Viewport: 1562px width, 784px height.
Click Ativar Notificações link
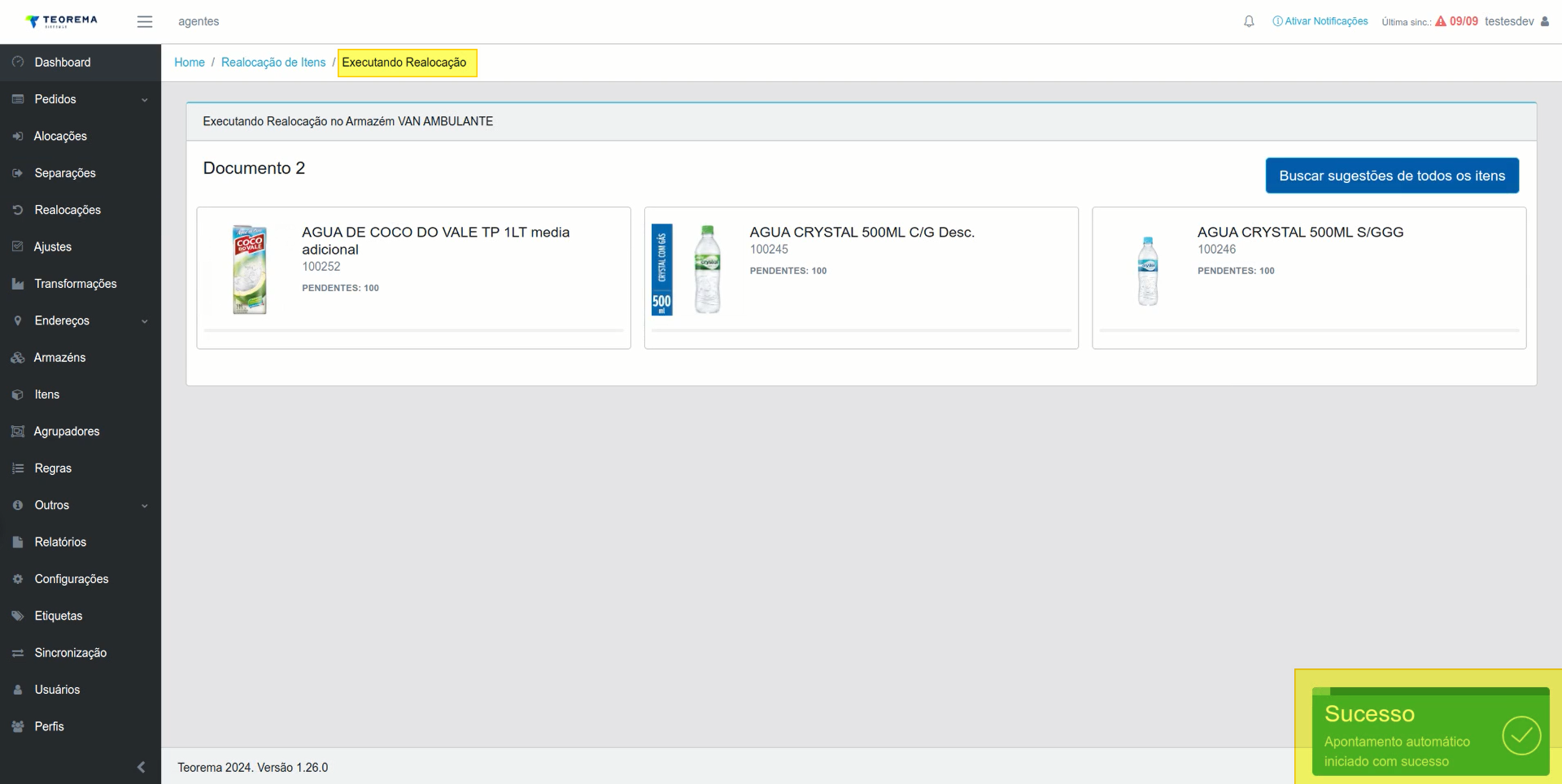(x=1320, y=21)
